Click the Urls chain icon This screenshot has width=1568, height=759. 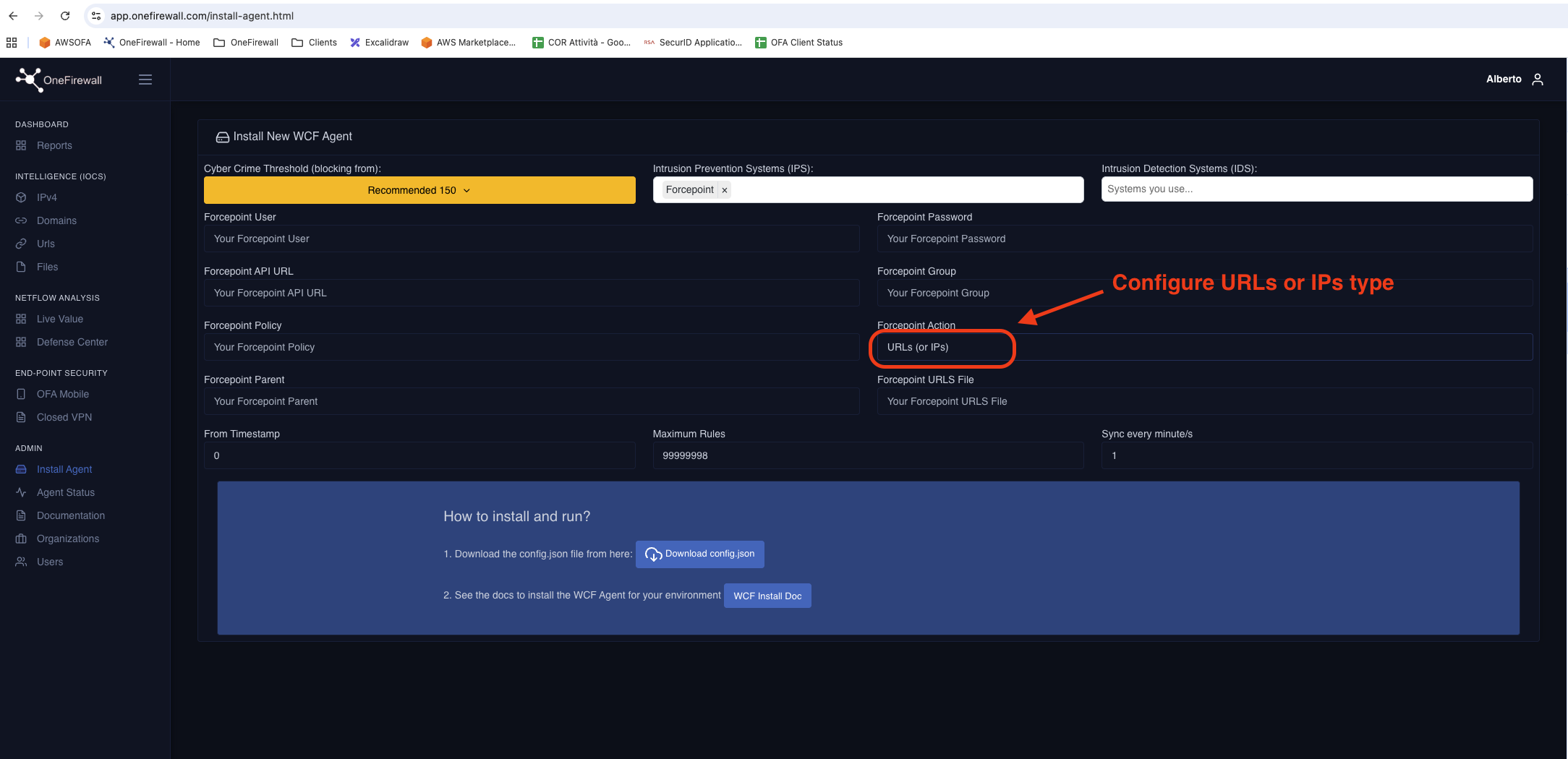21,244
